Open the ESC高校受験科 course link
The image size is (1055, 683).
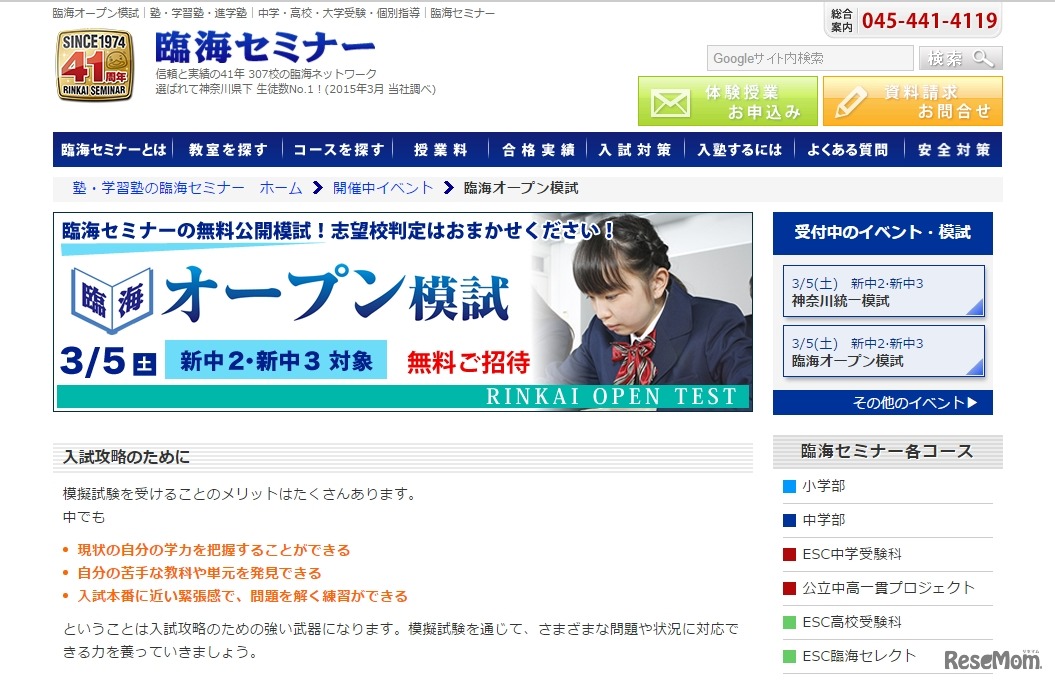pos(852,622)
